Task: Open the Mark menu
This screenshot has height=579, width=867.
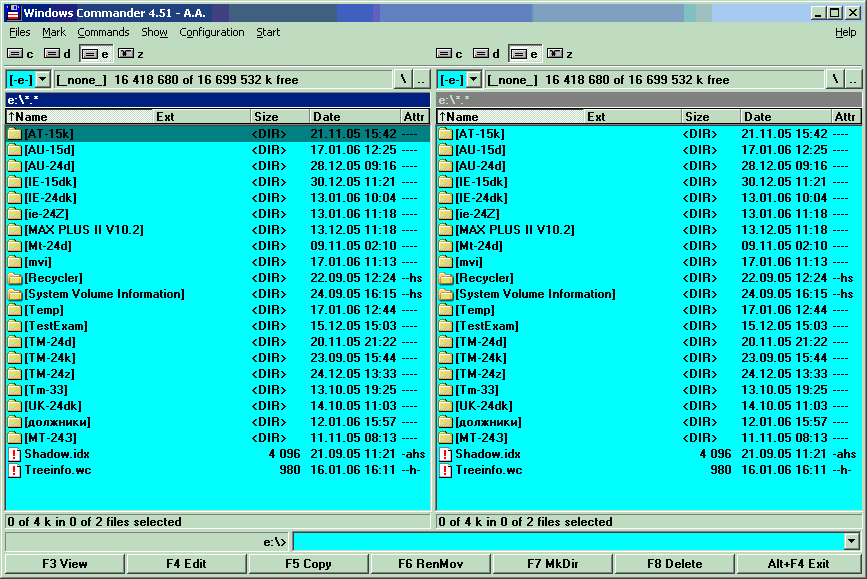Action: (x=54, y=32)
